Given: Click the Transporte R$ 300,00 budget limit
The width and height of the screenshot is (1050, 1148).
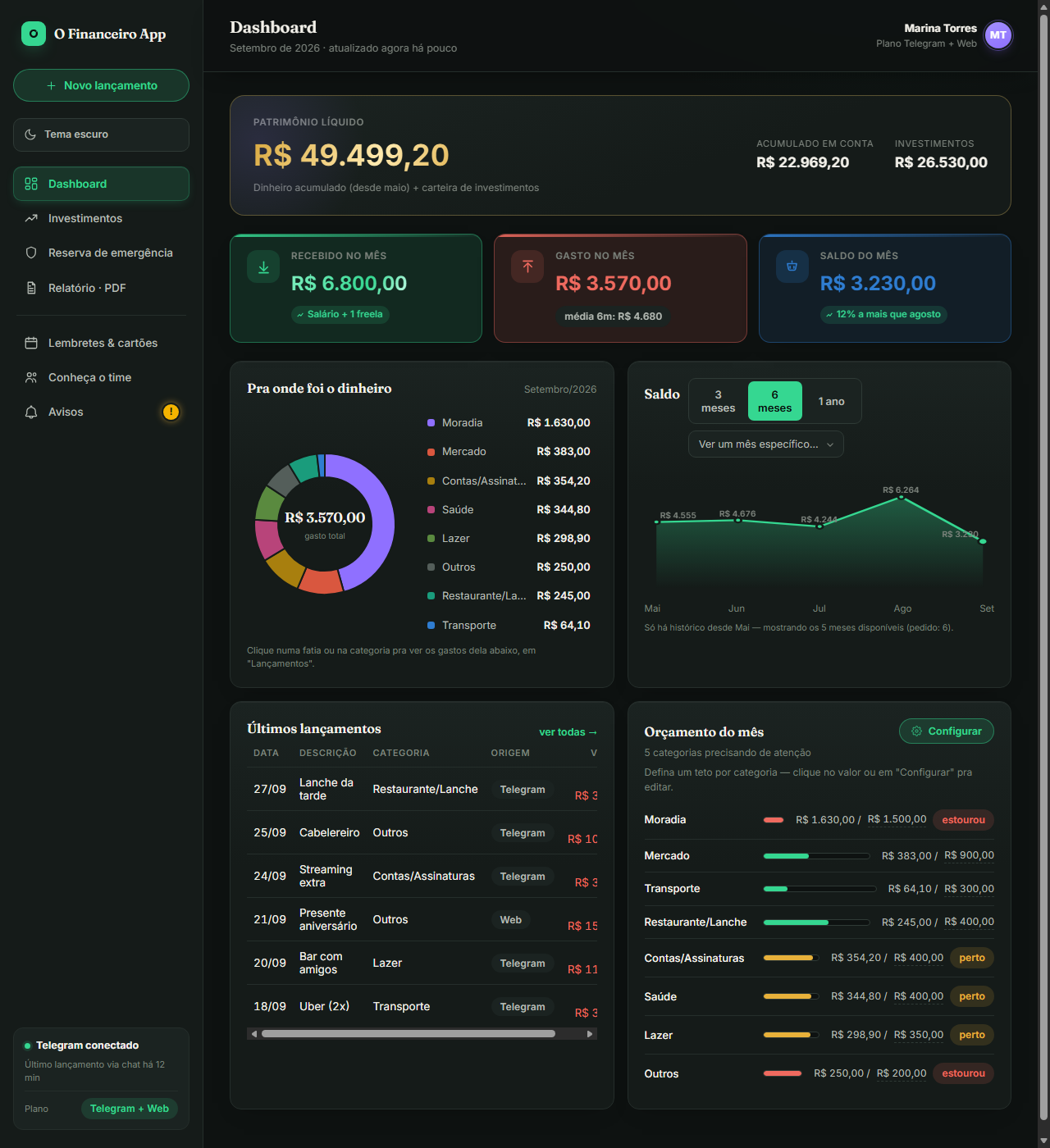Looking at the screenshot, I should pyautogui.click(x=969, y=889).
